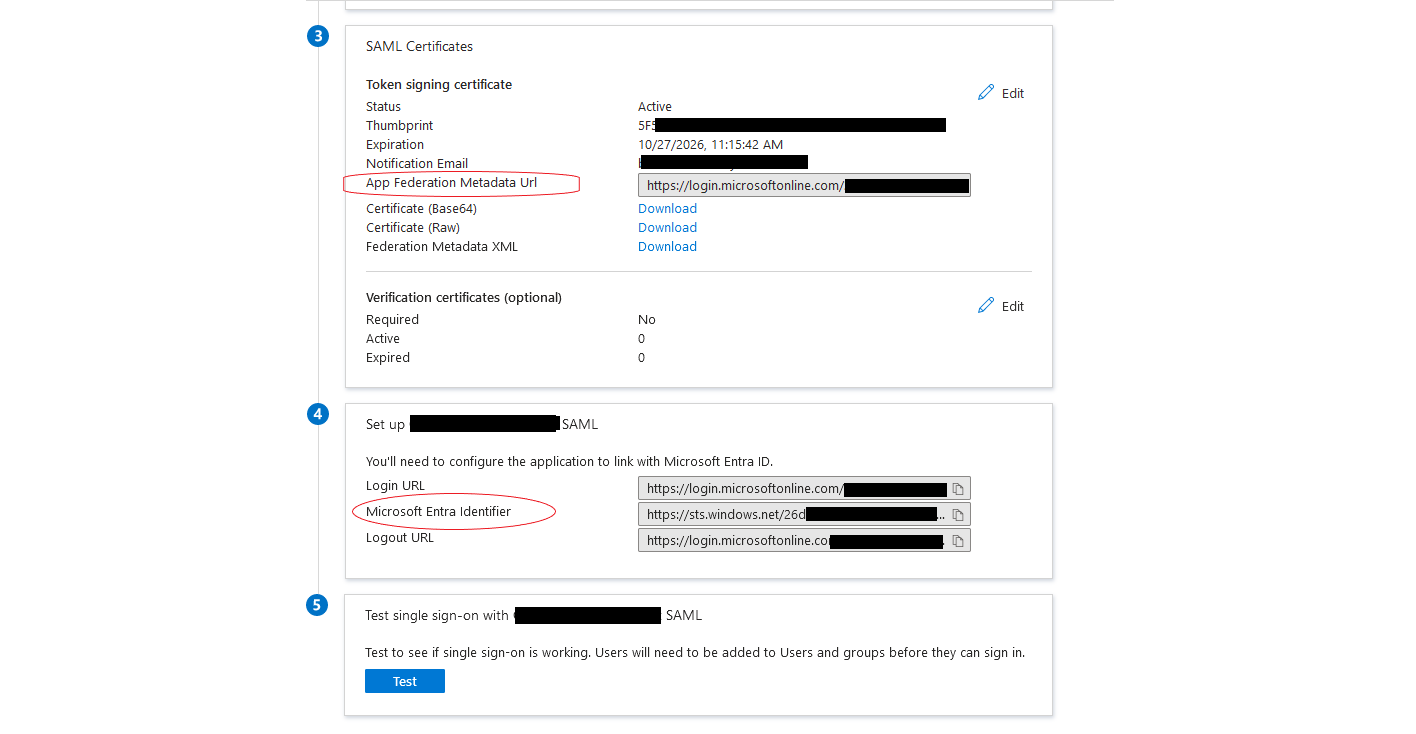Copy the Login URL value
Image resolution: width=1416 pixels, height=734 pixels.
pyautogui.click(x=958, y=489)
